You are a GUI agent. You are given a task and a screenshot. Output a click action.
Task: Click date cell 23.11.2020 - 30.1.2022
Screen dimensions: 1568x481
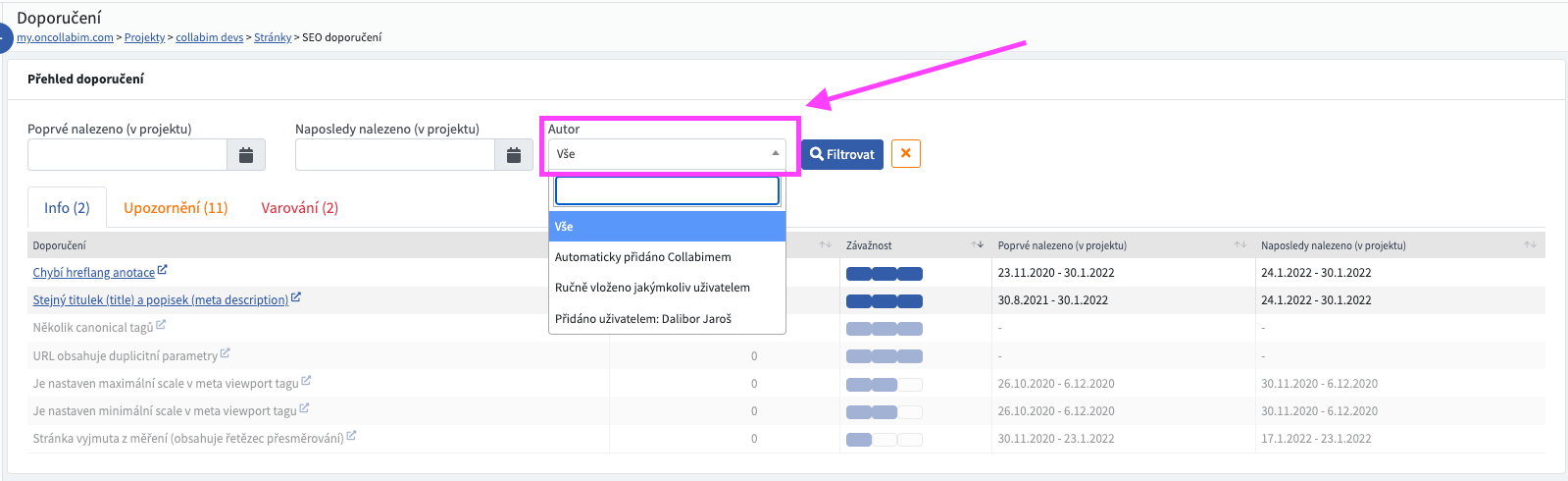click(x=1056, y=273)
